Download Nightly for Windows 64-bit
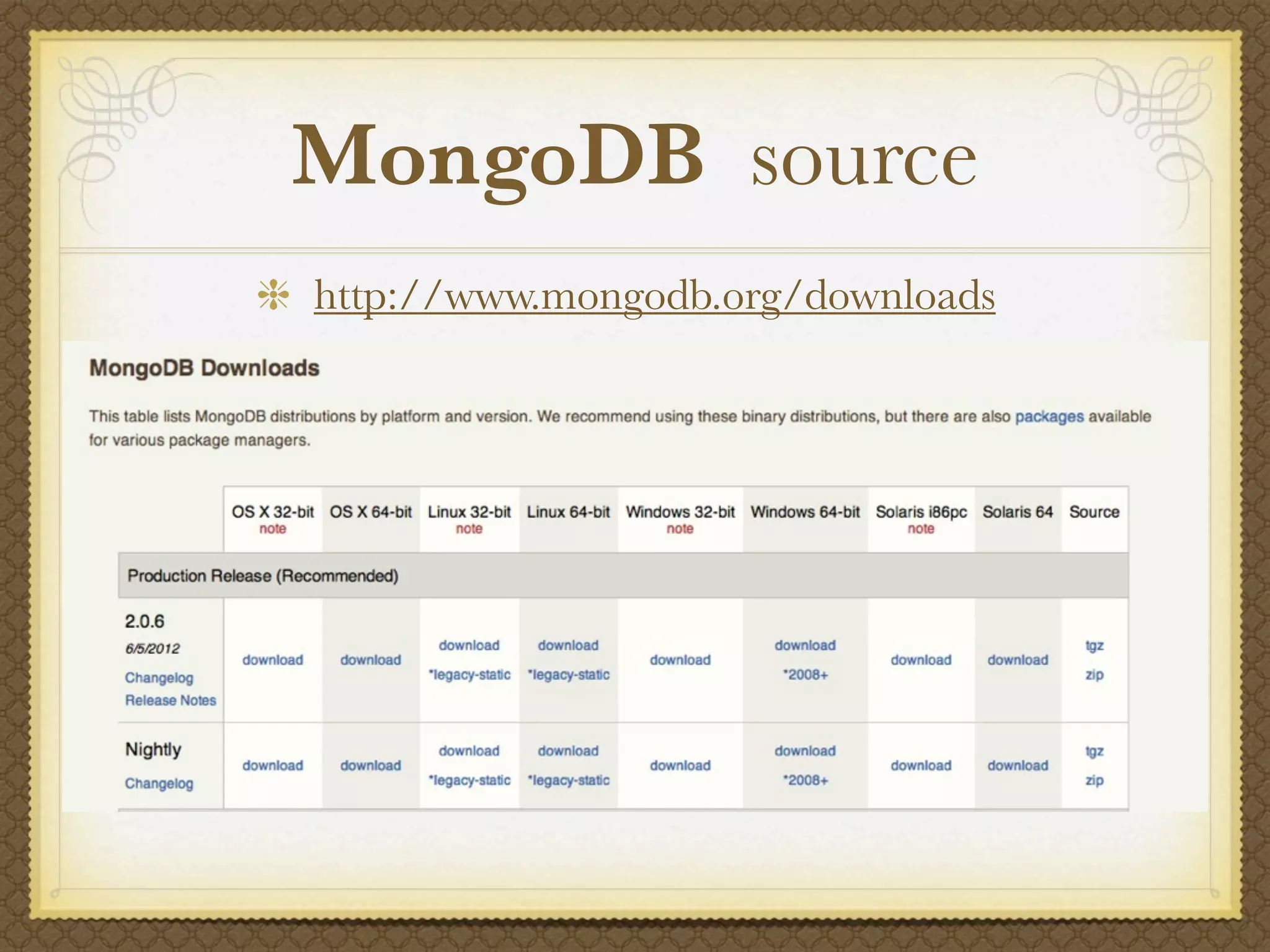Viewport: 1270px width, 952px height. (806, 751)
